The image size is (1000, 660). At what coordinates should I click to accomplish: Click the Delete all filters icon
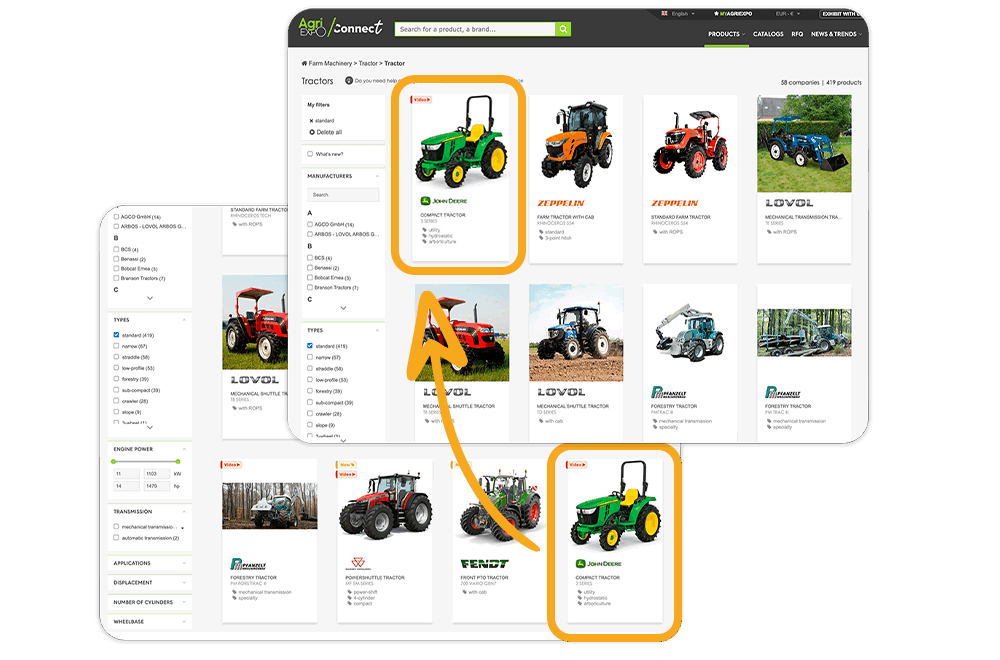click(x=312, y=132)
